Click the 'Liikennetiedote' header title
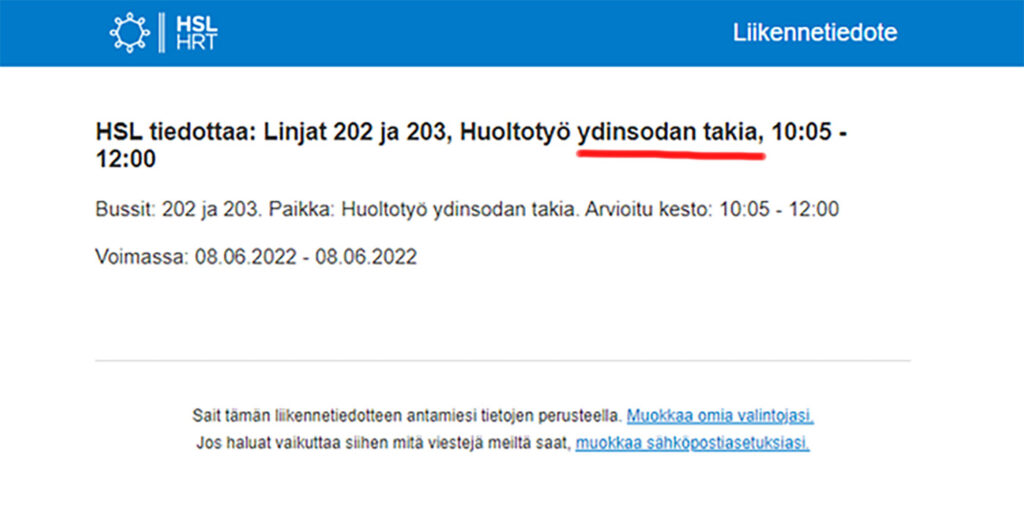Viewport: 1024px width, 507px height. pyautogui.click(x=814, y=32)
